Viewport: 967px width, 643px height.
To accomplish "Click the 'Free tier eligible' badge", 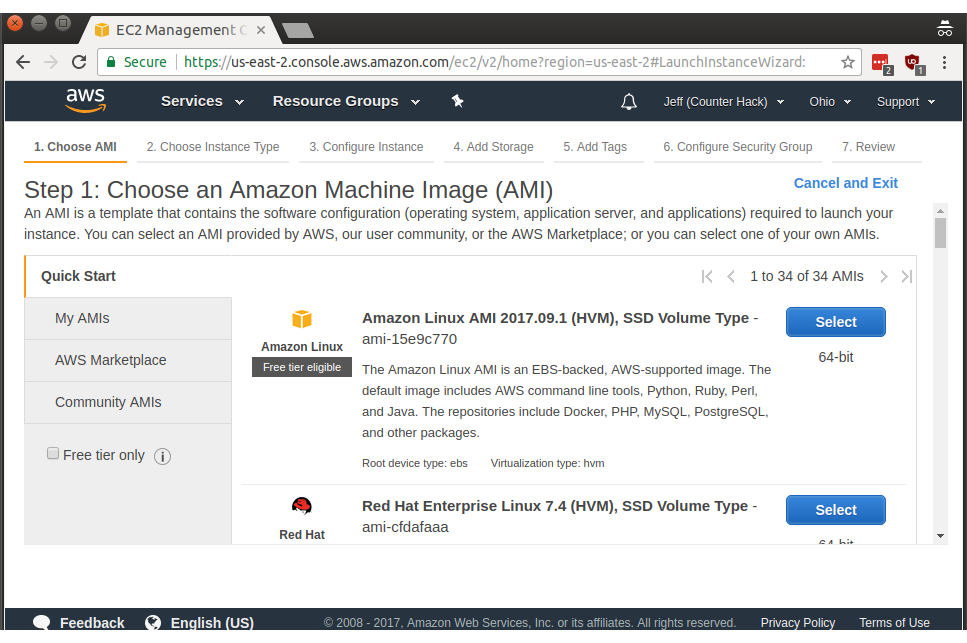I will point(302,367).
